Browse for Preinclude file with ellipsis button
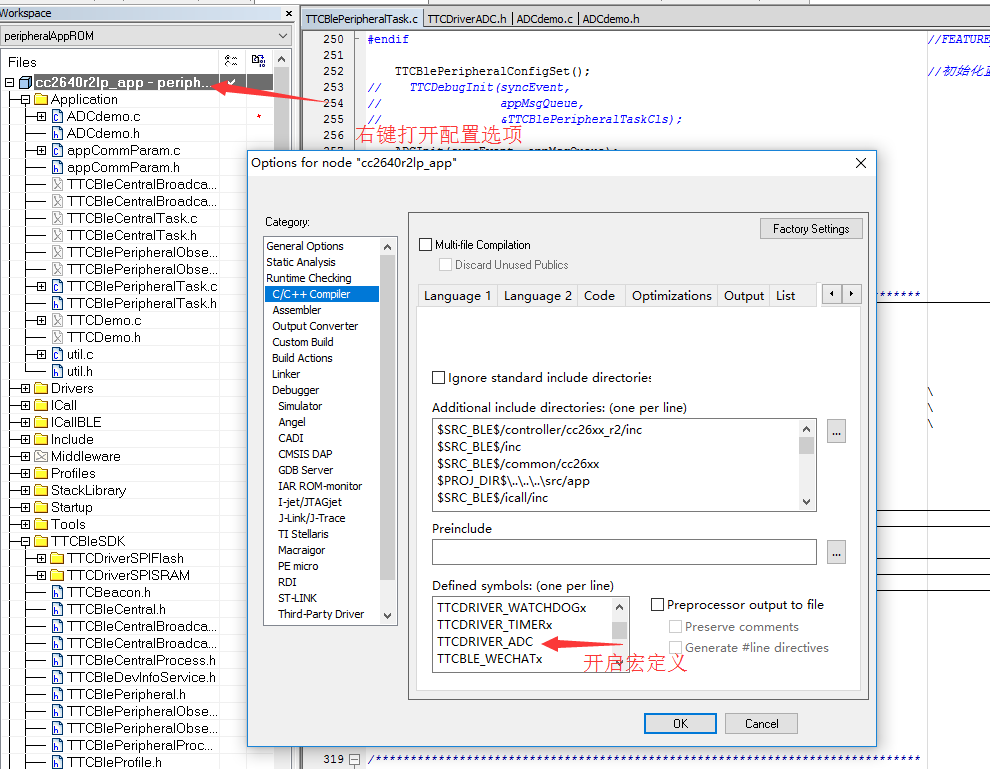This screenshot has width=990, height=769. (836, 552)
